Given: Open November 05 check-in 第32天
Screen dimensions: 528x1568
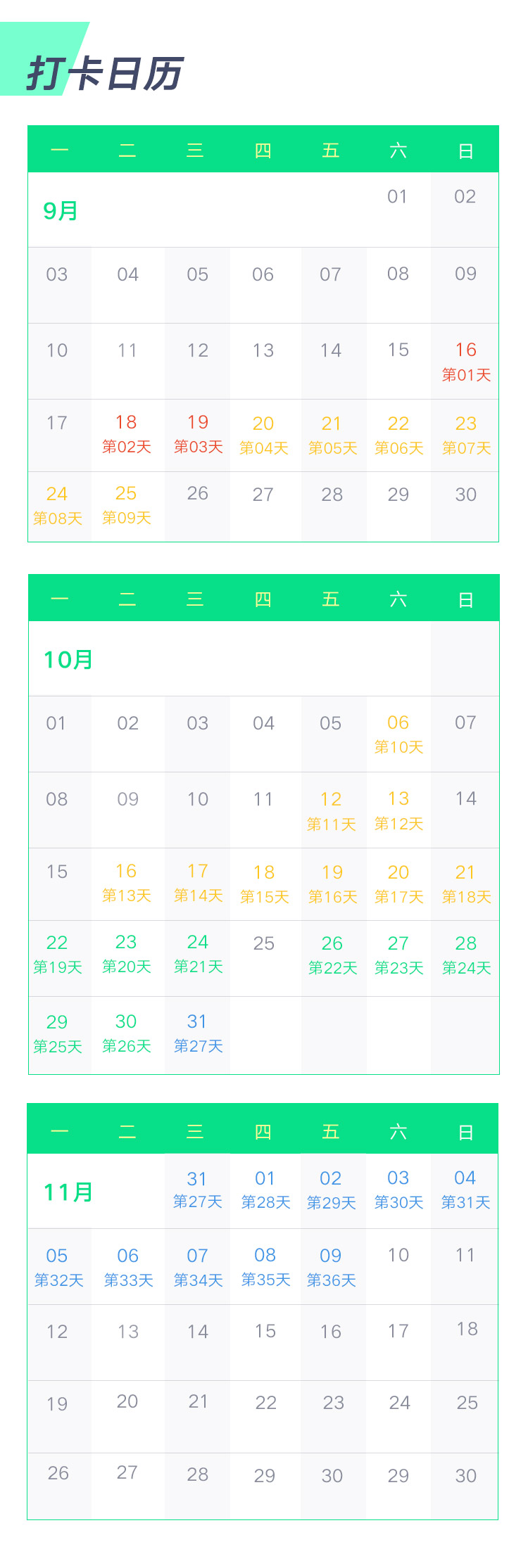Looking at the screenshot, I should tap(58, 1267).
